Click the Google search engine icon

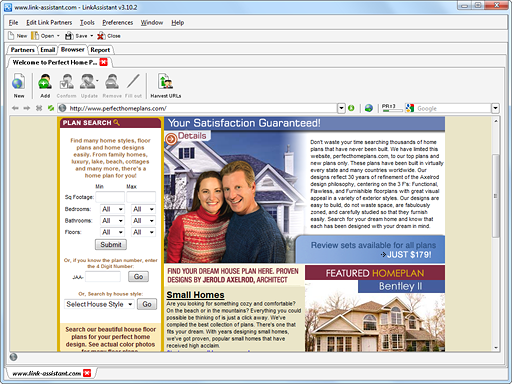(409, 108)
